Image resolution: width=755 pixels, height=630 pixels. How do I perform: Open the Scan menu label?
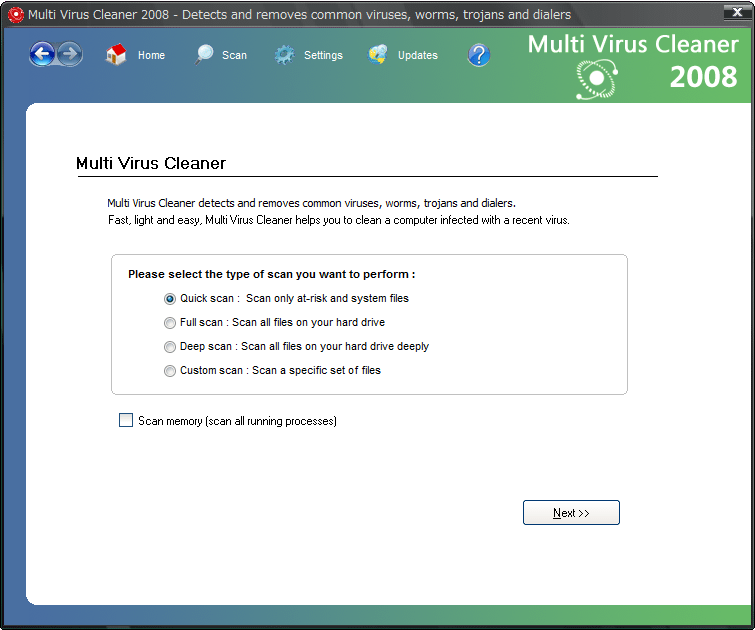coord(234,55)
